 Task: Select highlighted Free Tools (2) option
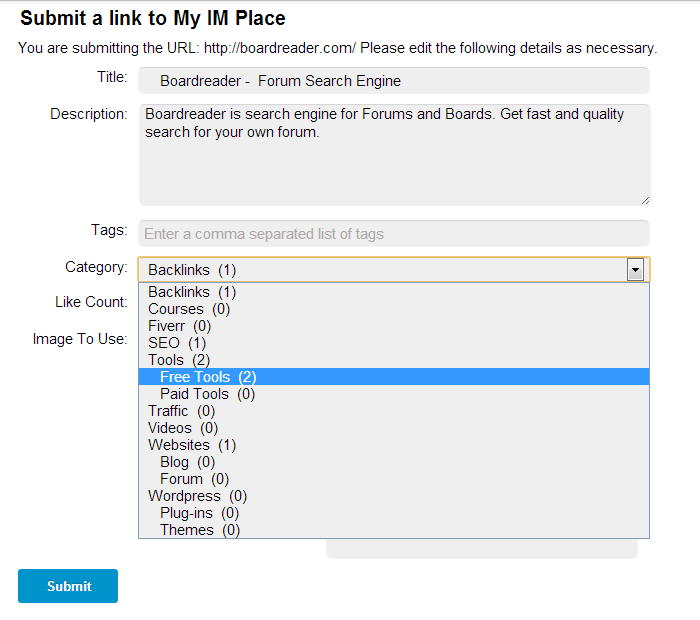click(x=394, y=377)
